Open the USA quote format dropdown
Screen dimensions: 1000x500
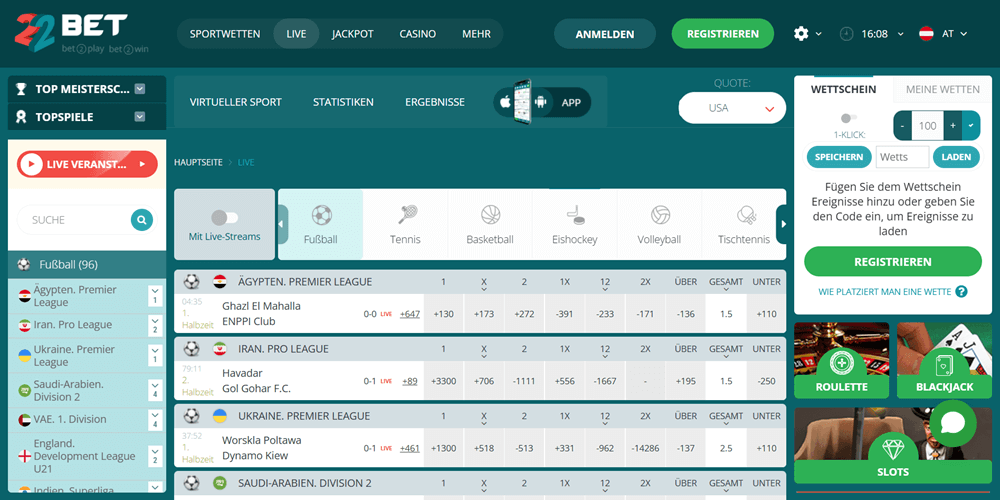click(x=732, y=108)
